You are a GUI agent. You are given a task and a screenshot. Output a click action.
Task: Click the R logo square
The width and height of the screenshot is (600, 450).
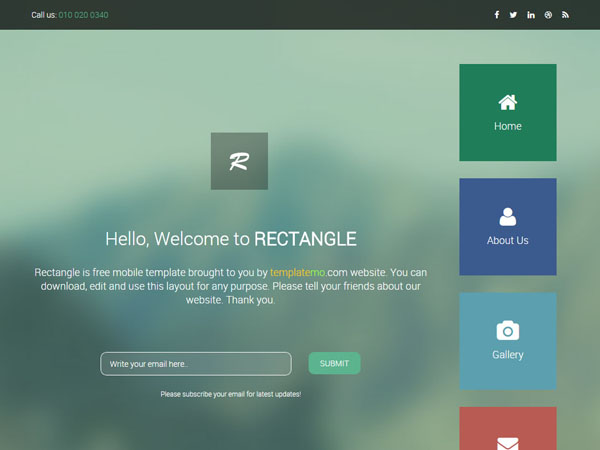(239, 161)
